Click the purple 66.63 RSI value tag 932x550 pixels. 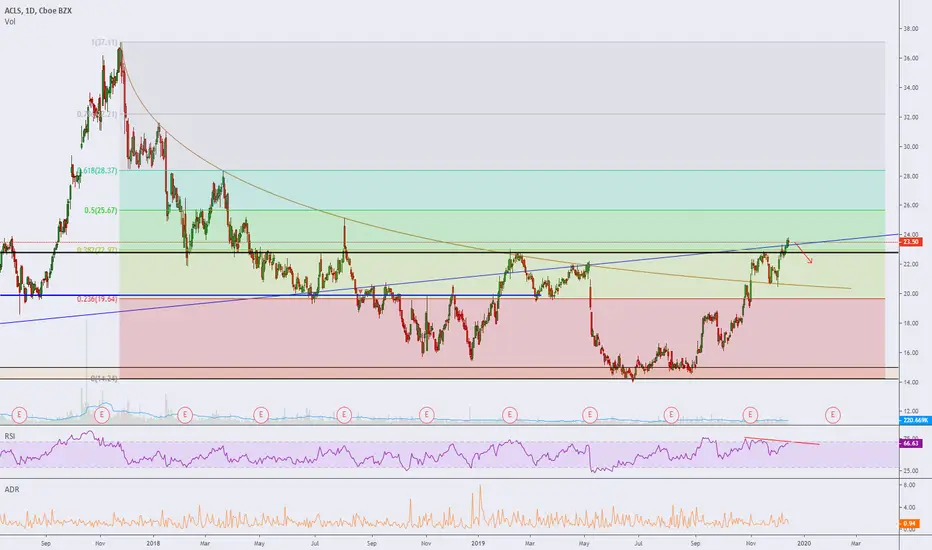[911, 444]
